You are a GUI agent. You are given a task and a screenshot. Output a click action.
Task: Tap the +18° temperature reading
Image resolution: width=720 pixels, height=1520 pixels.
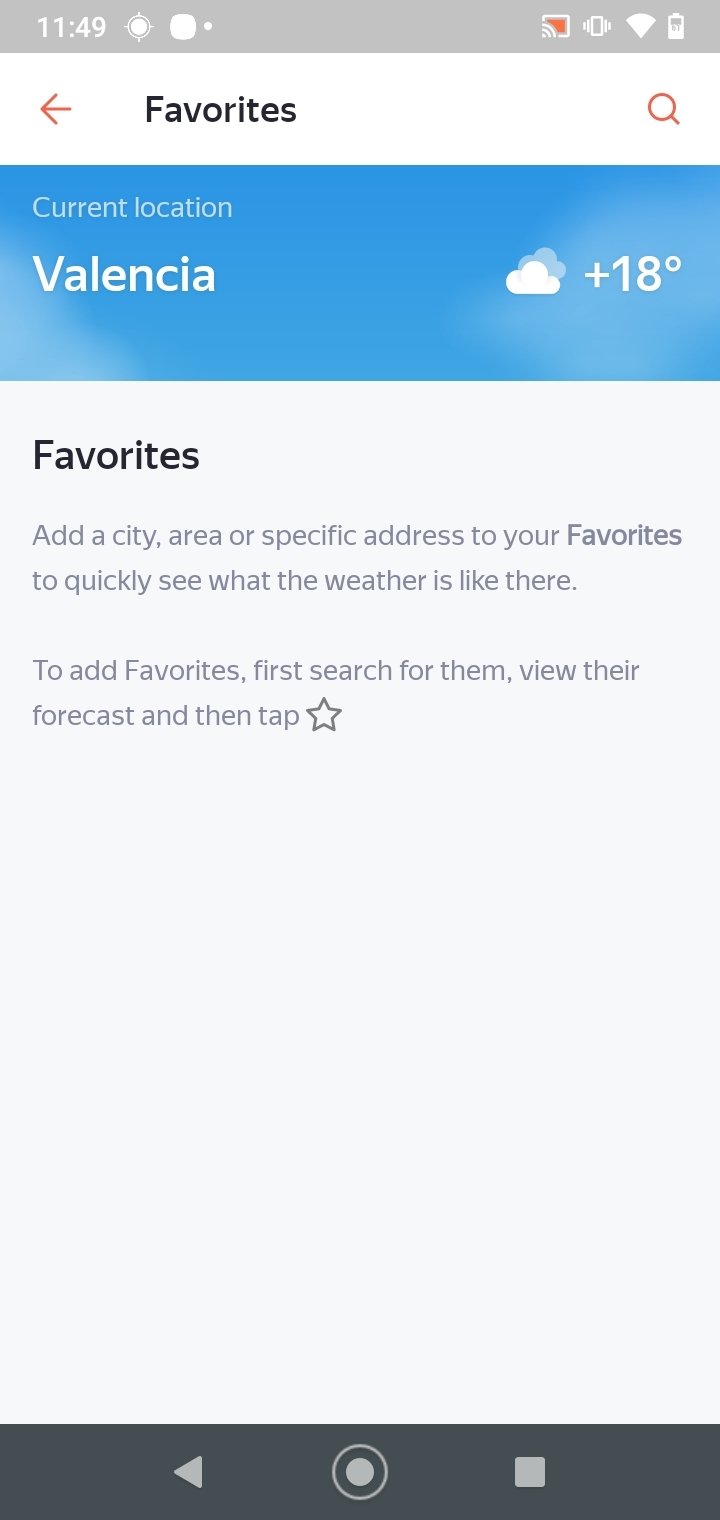pyautogui.click(x=633, y=273)
